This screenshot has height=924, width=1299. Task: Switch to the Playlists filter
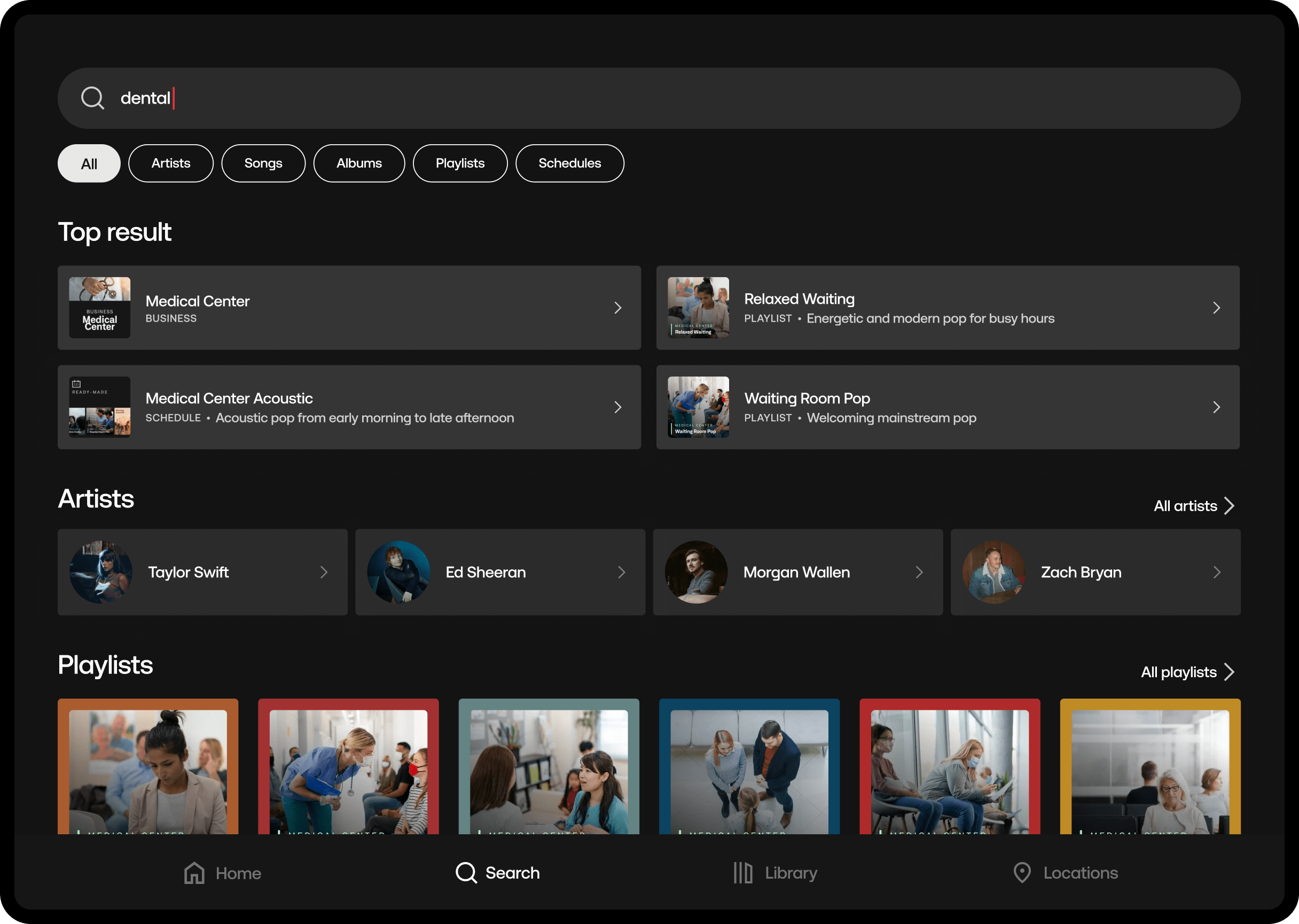(460, 164)
